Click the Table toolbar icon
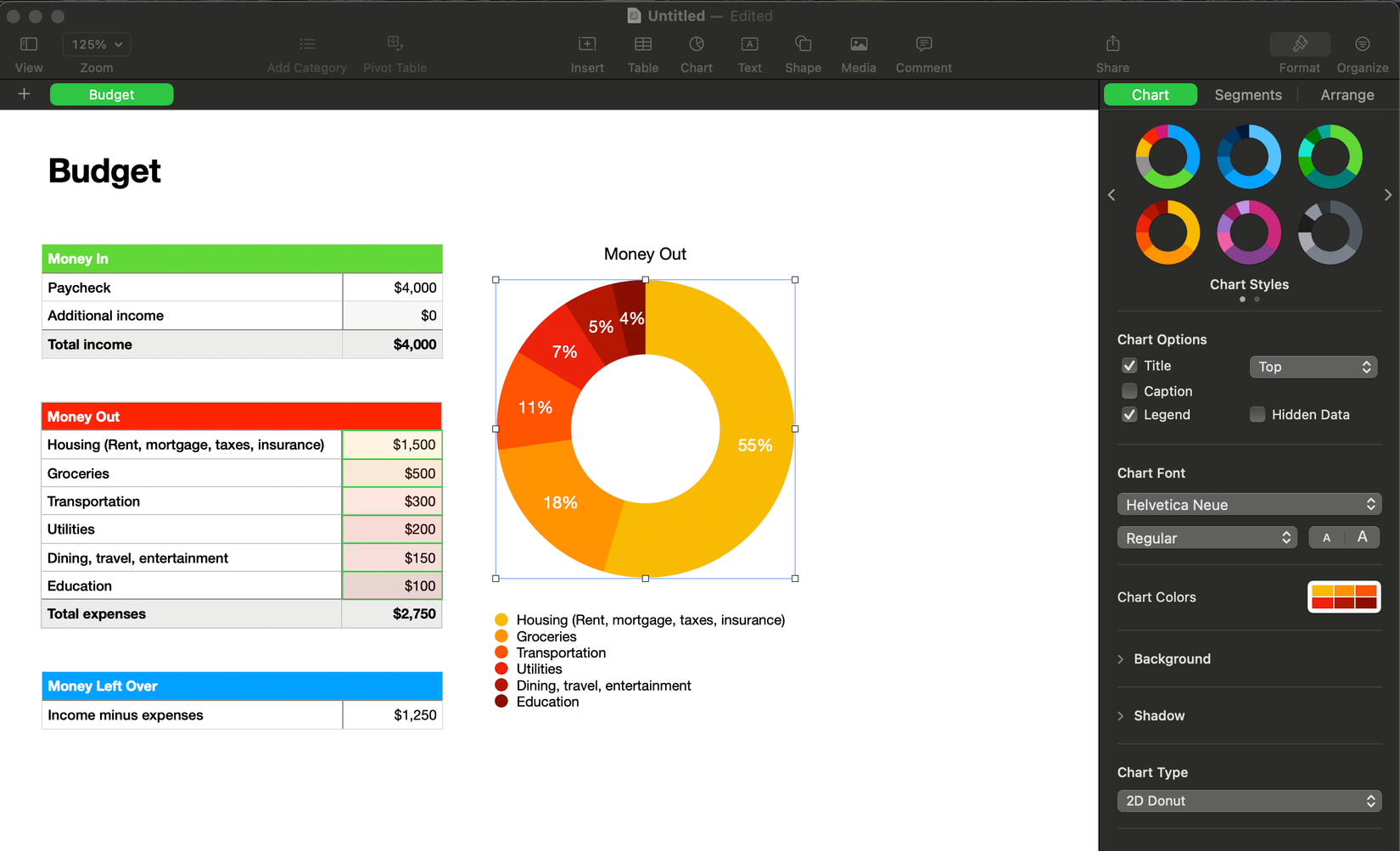Screen dimensions: 1400x851 [642, 44]
